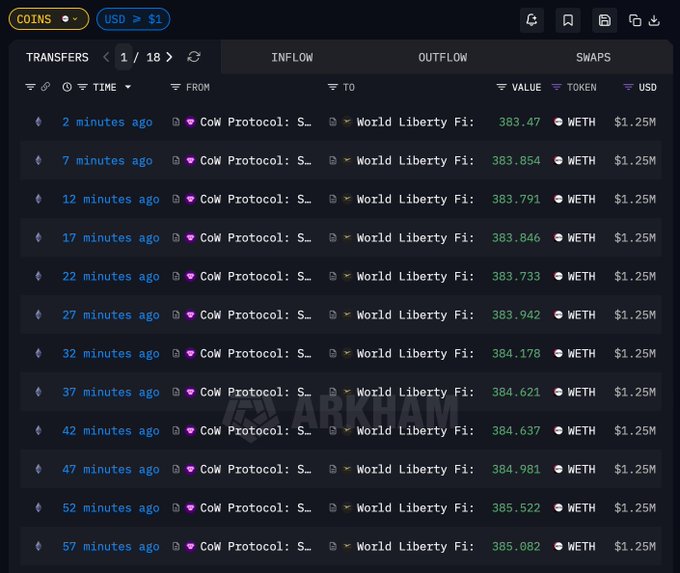Open the FROM column filter
Image resolution: width=680 pixels, height=573 pixels.
[176, 87]
